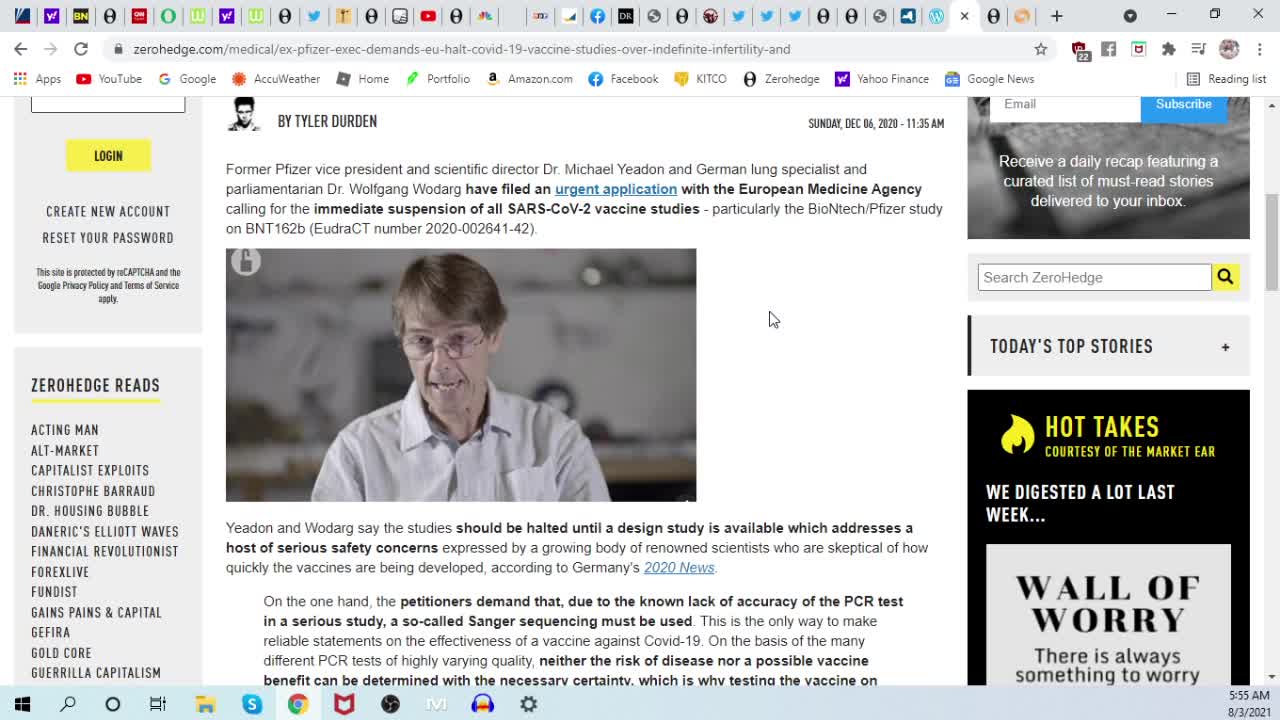The width and height of the screenshot is (1280, 720).
Task: Open the Chrome extensions puzzle icon
Action: (1168, 49)
